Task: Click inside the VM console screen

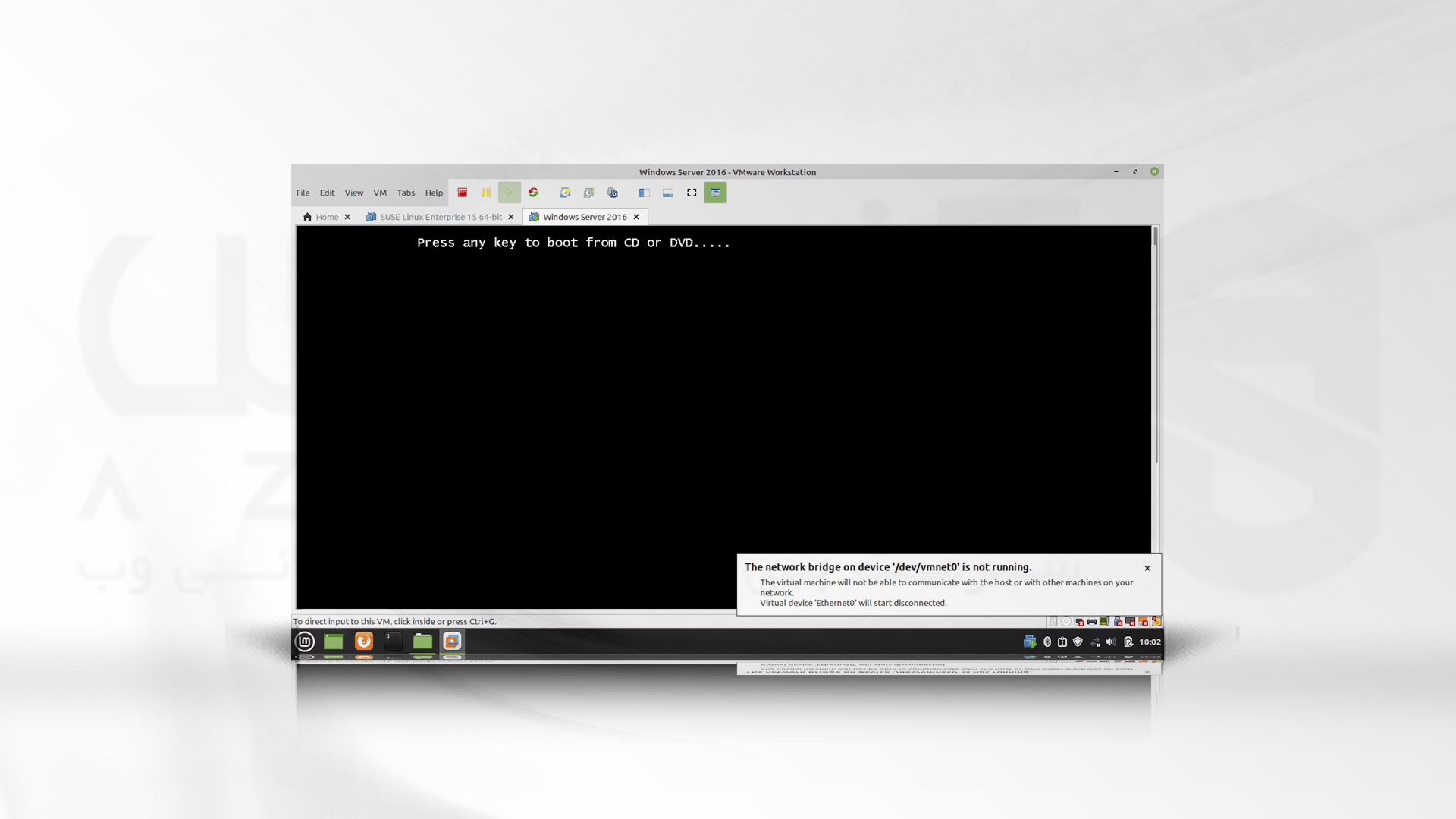Action: 723,417
